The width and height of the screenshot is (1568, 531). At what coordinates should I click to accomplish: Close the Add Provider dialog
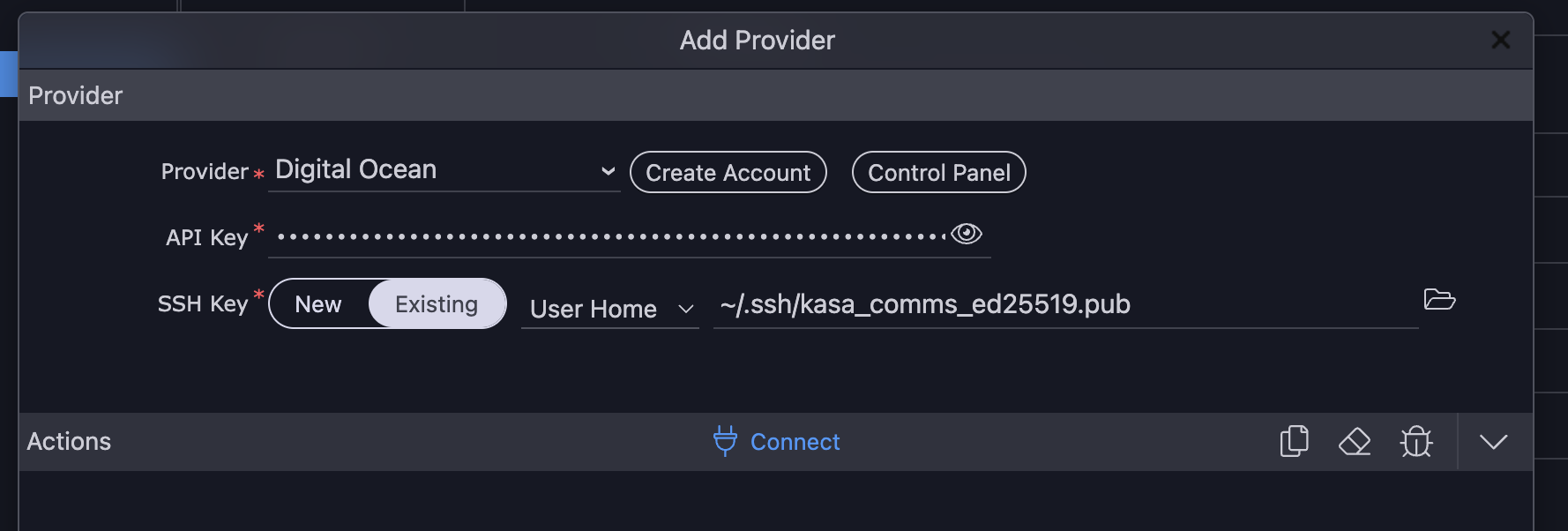coord(1500,40)
